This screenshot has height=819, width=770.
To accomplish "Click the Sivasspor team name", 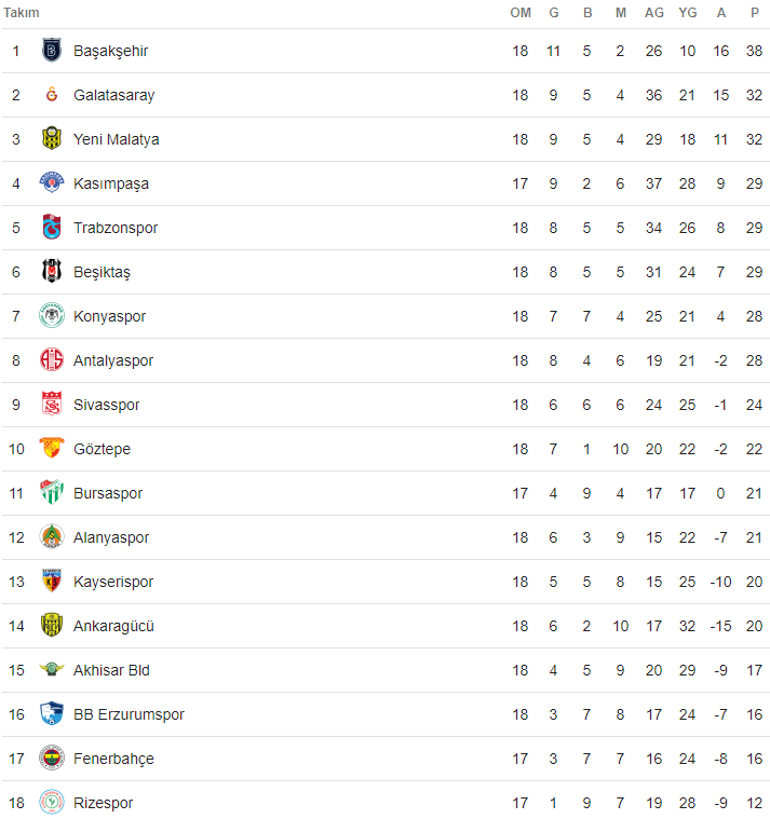I will pos(106,405).
